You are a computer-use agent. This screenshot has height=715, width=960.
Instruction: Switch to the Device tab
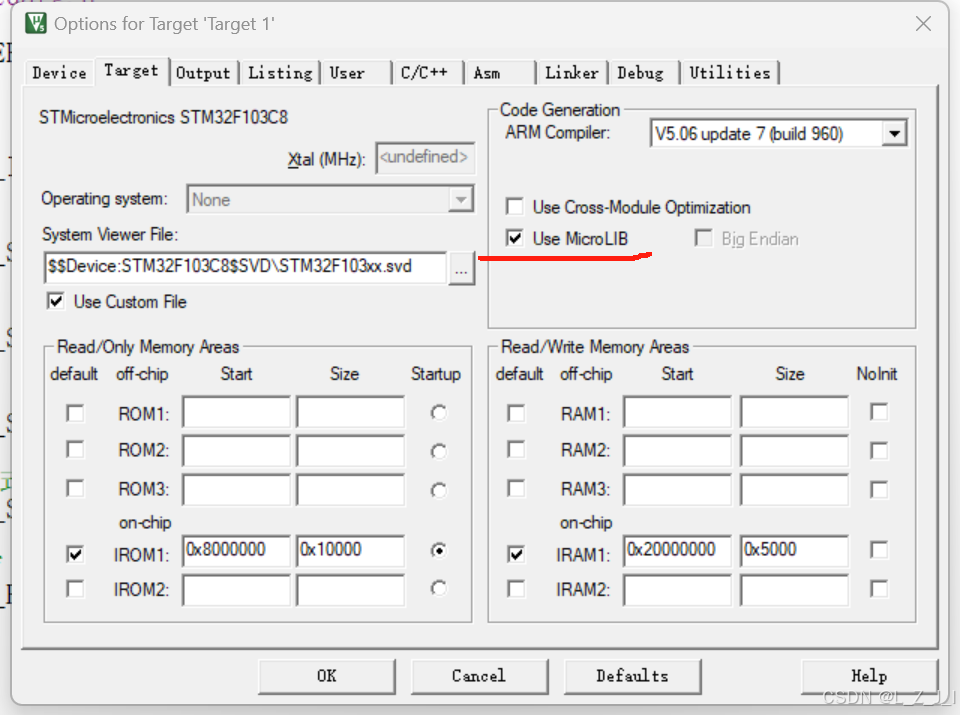pyautogui.click(x=59, y=73)
